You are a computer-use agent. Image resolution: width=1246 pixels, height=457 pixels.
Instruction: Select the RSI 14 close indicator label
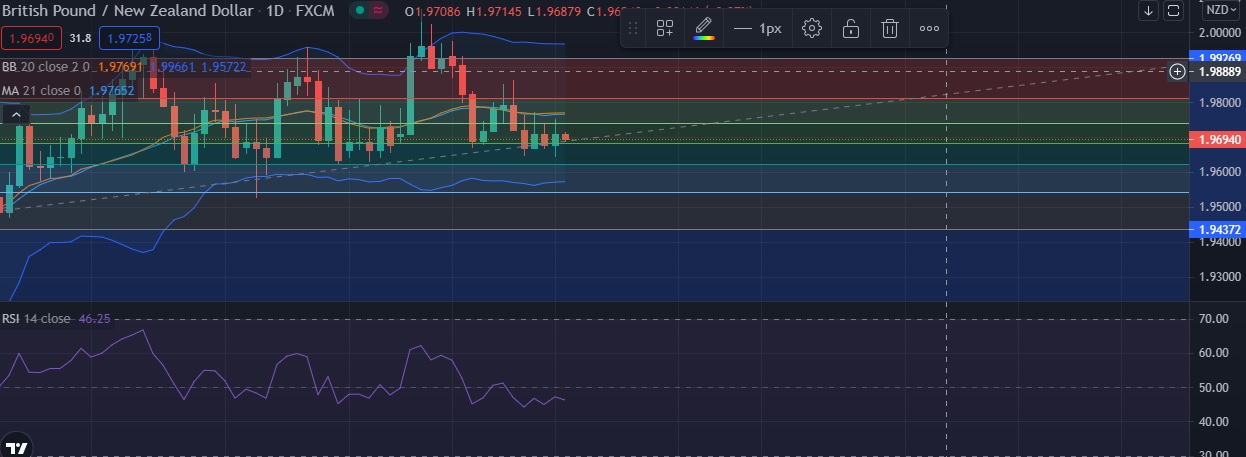tap(36, 318)
